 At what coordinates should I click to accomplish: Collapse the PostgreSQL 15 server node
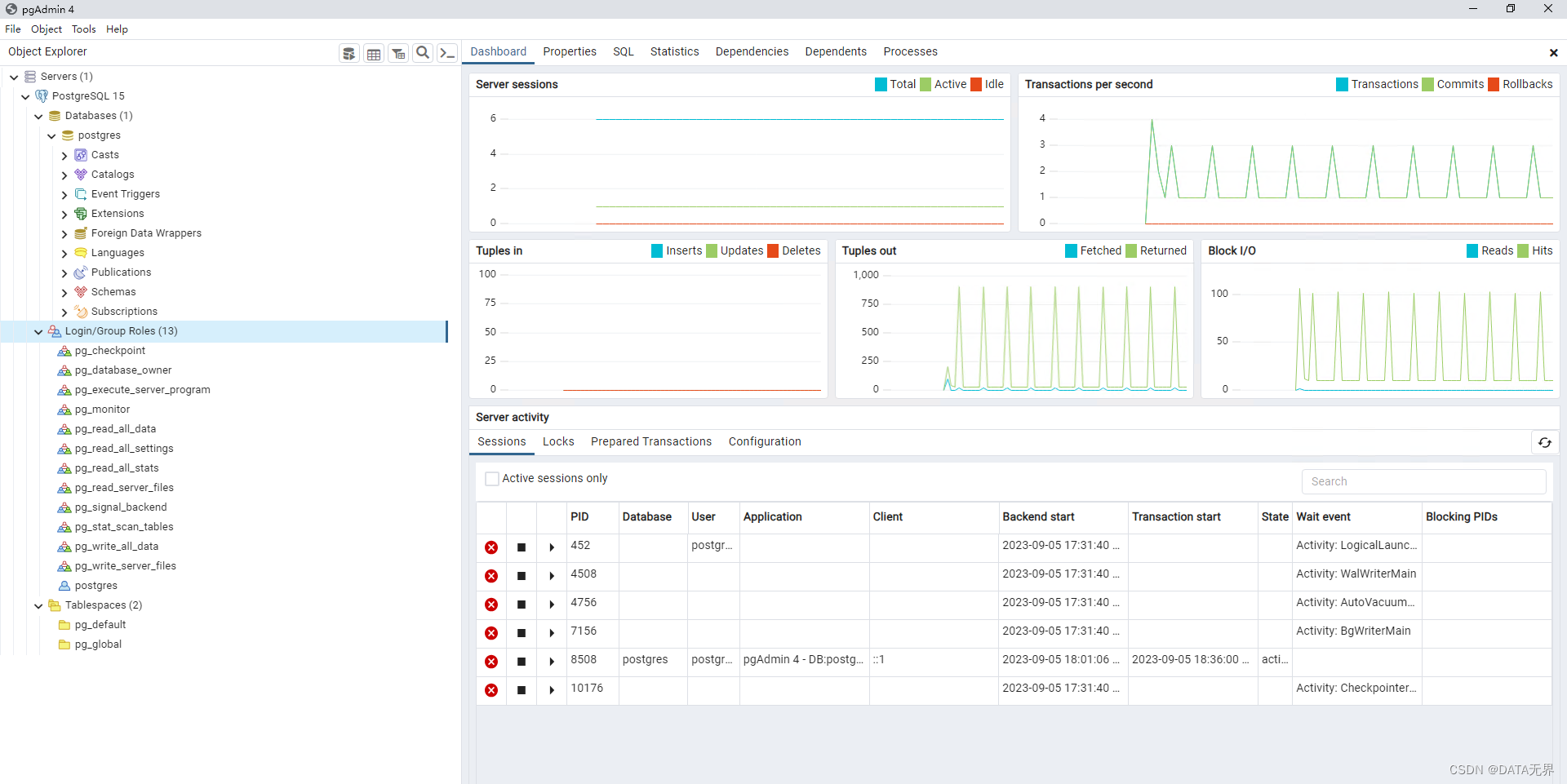pos(25,96)
